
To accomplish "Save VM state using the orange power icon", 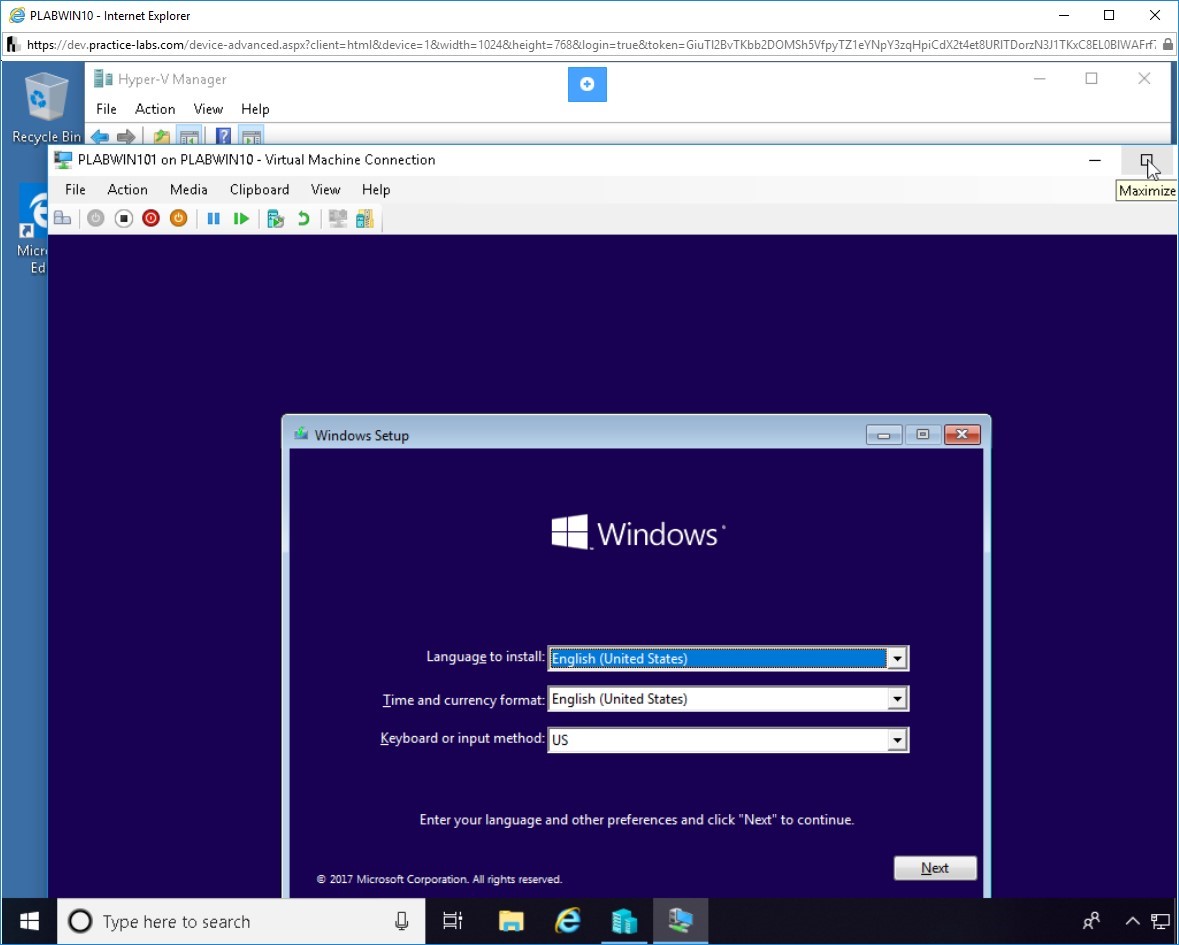I will tap(178, 219).
